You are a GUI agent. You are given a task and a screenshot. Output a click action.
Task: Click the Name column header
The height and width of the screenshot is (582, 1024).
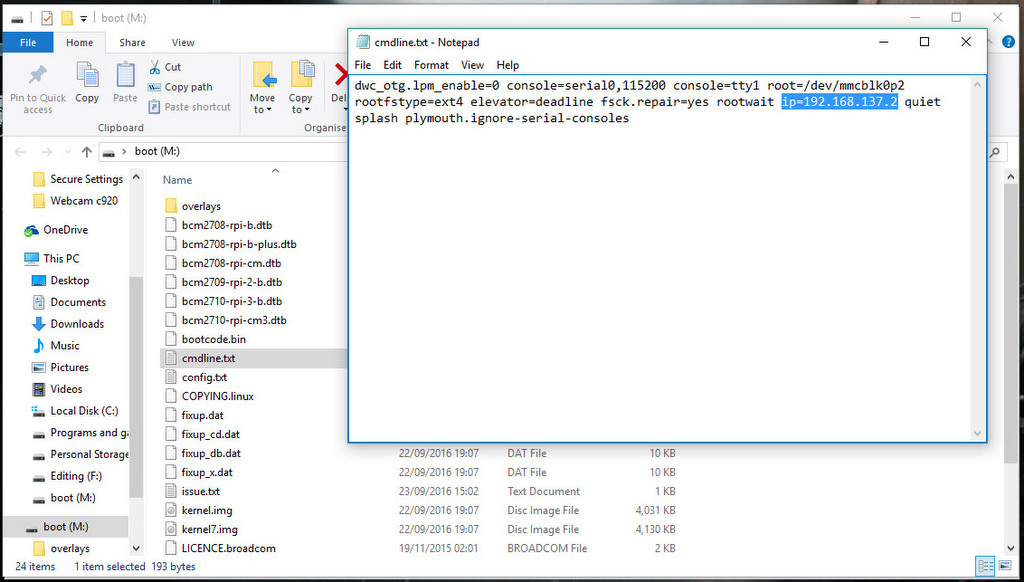tap(178, 180)
